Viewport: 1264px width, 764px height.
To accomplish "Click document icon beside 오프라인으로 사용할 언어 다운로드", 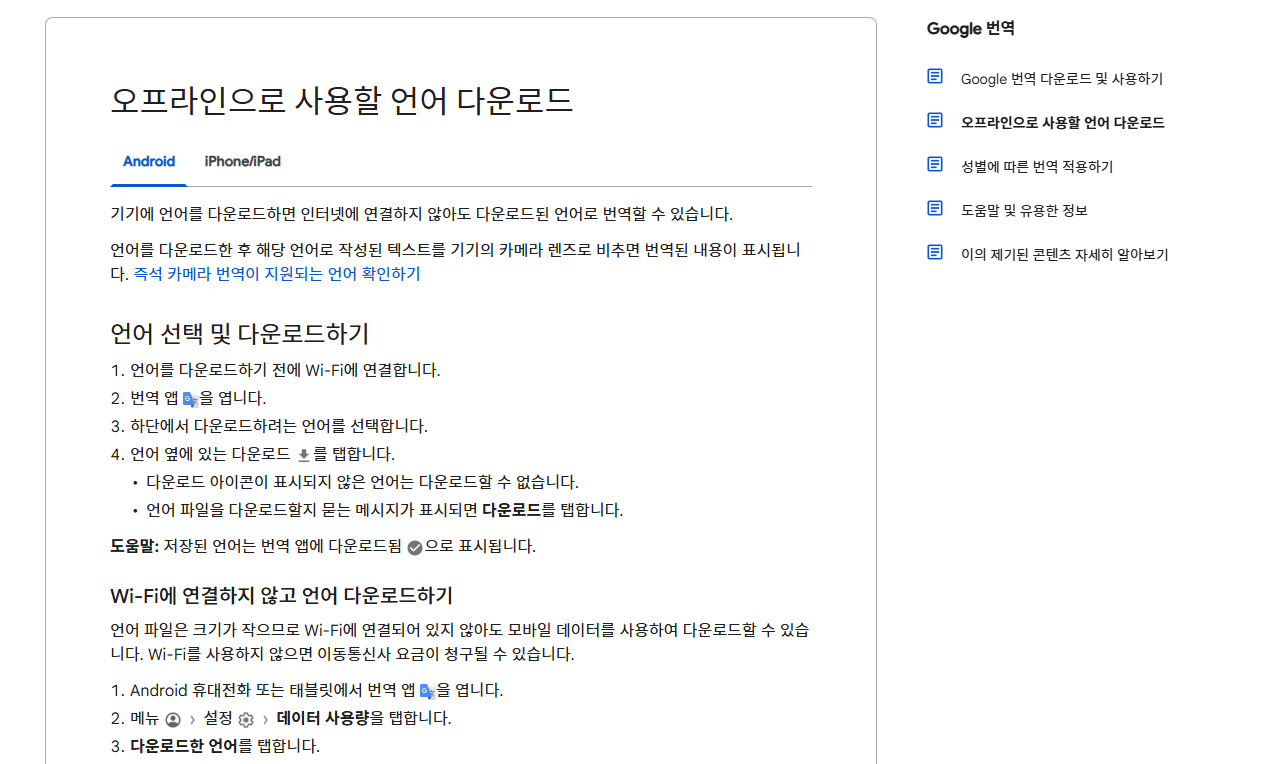I will pos(935,121).
